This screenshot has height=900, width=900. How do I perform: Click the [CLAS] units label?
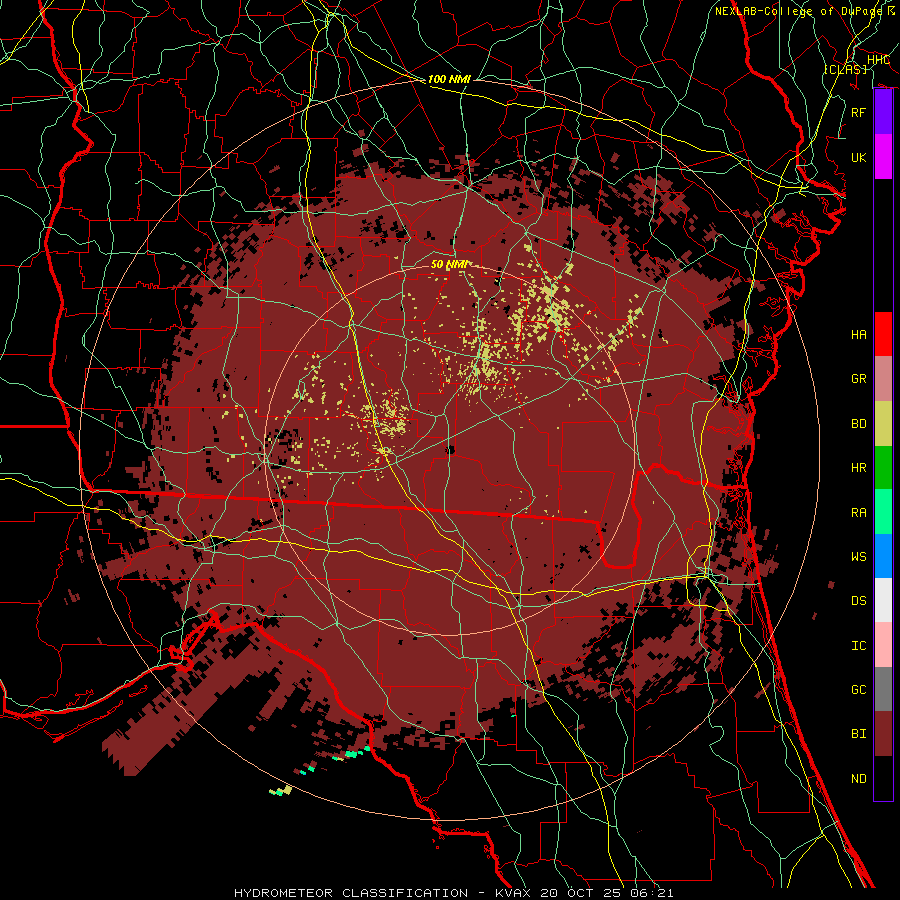point(845,69)
